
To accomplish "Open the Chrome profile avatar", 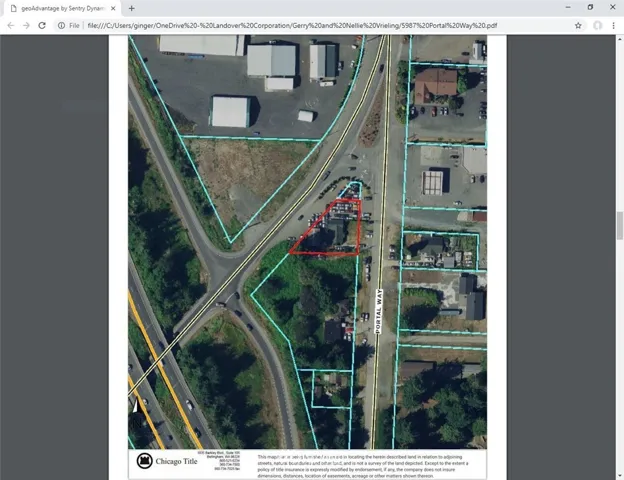I will pos(597,25).
